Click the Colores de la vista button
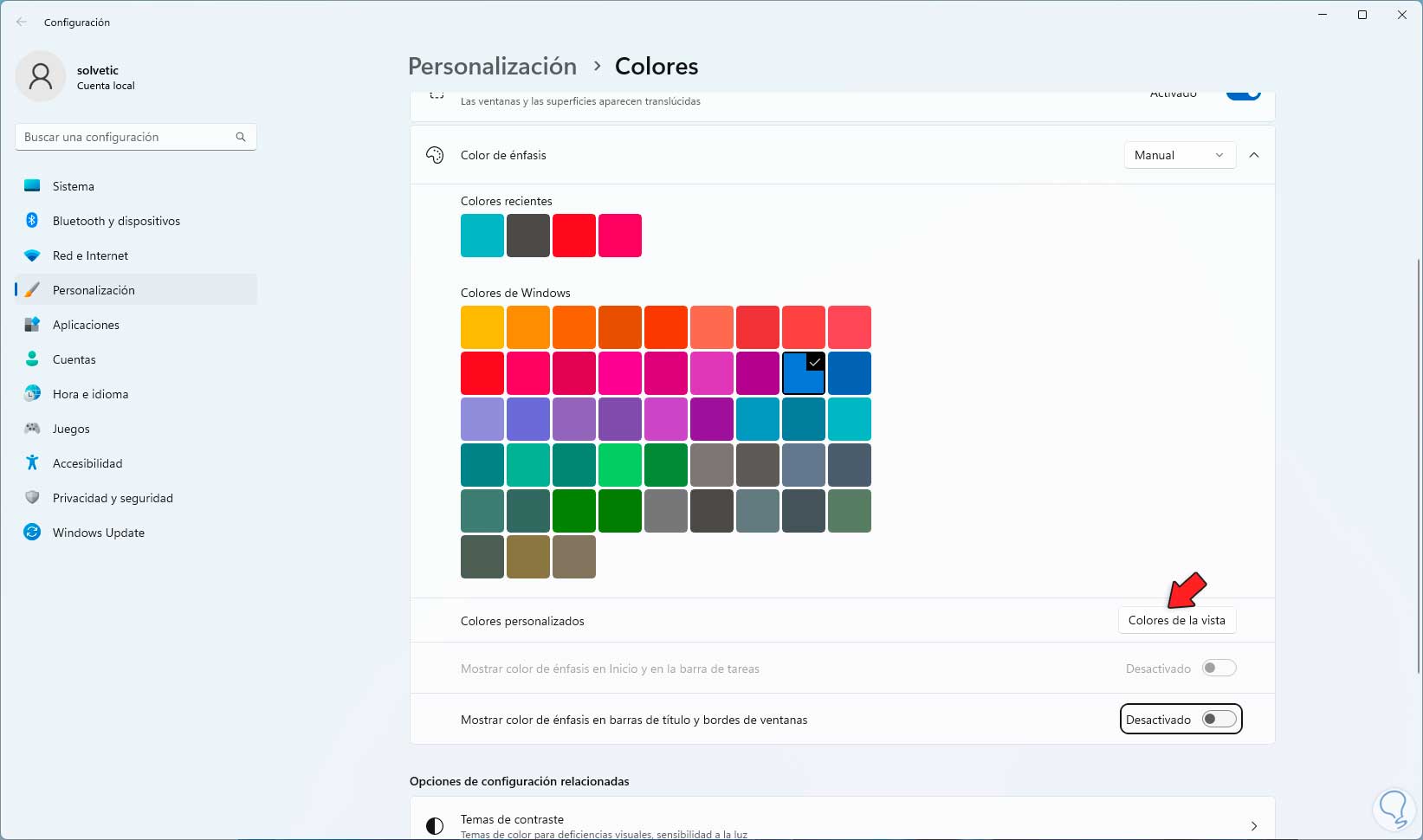 click(x=1176, y=620)
